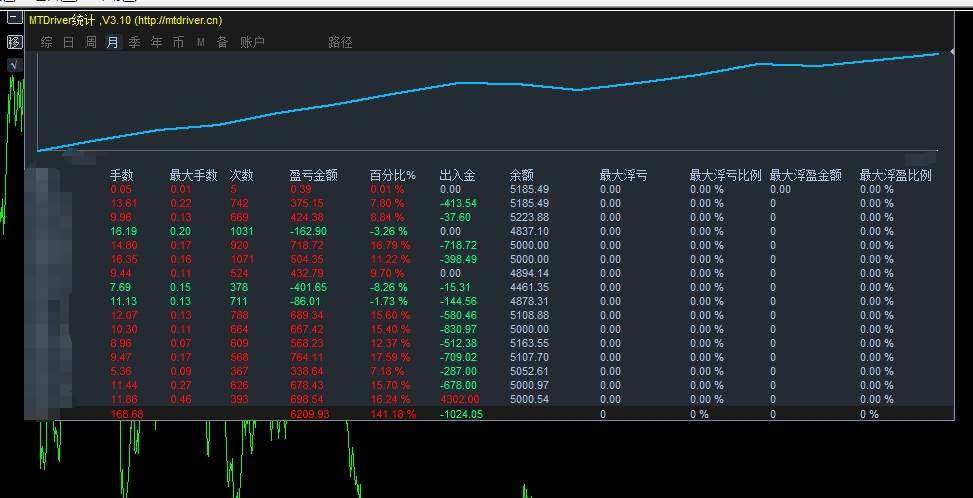Click the max lots cell 0.46

point(181,399)
